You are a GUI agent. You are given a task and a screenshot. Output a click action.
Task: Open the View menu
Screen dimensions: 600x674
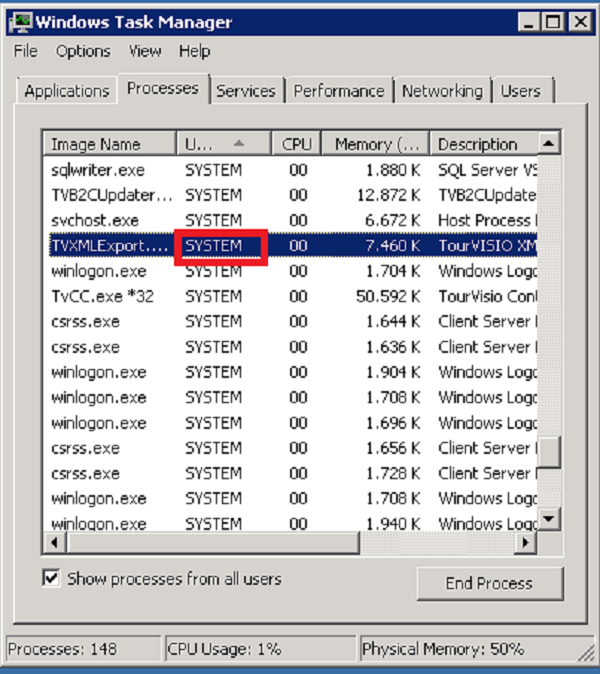click(x=144, y=51)
